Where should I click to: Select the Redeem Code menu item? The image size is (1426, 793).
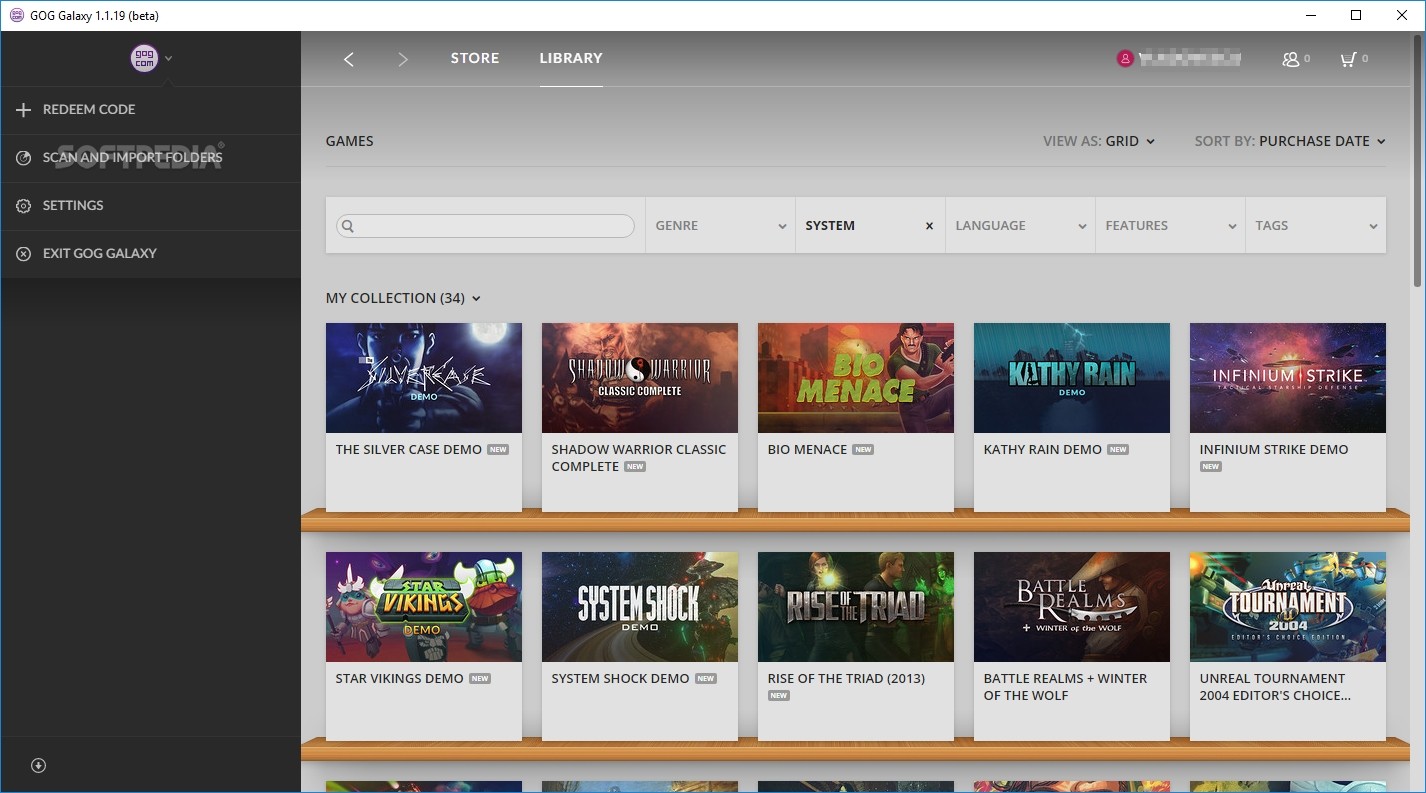(150, 110)
